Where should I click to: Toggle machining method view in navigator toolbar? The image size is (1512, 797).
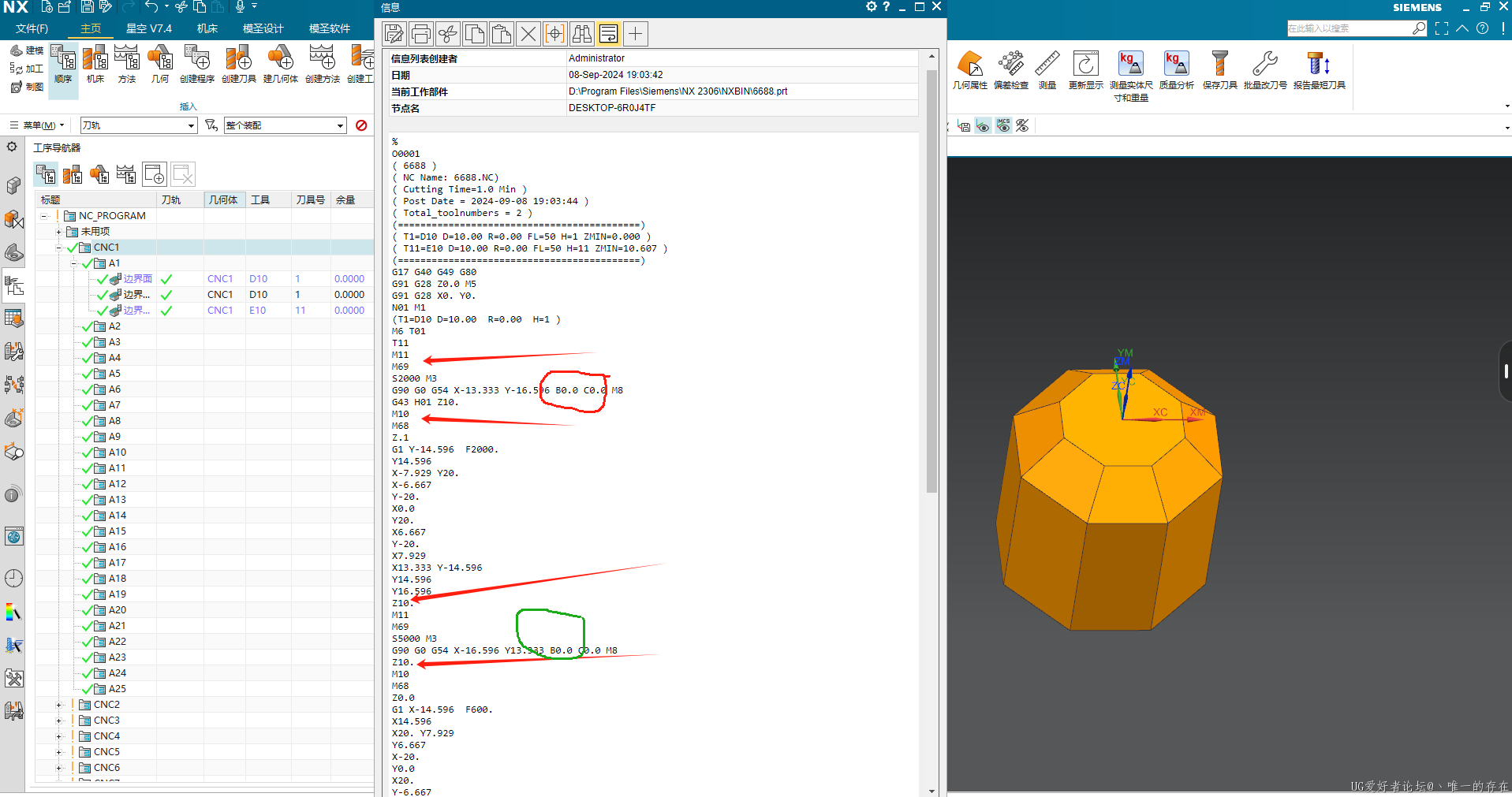(x=126, y=174)
